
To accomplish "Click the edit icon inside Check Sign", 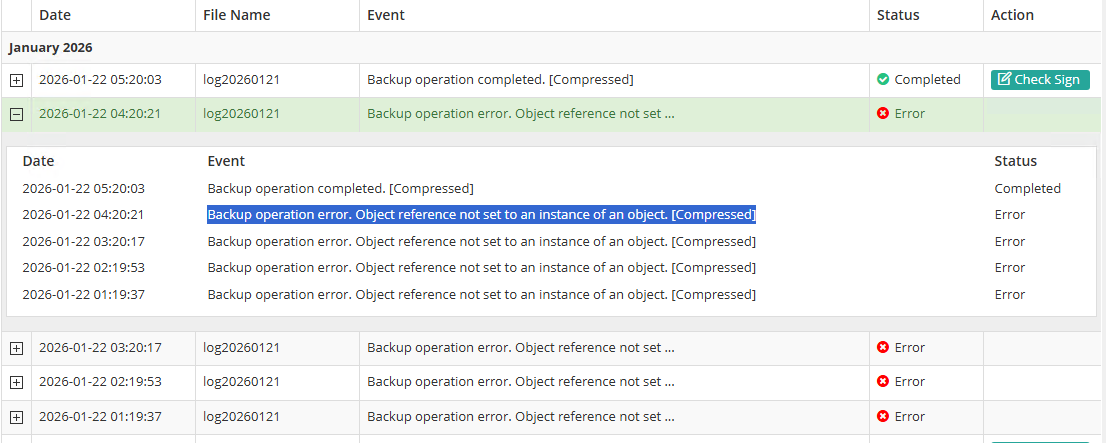I will (x=1004, y=79).
